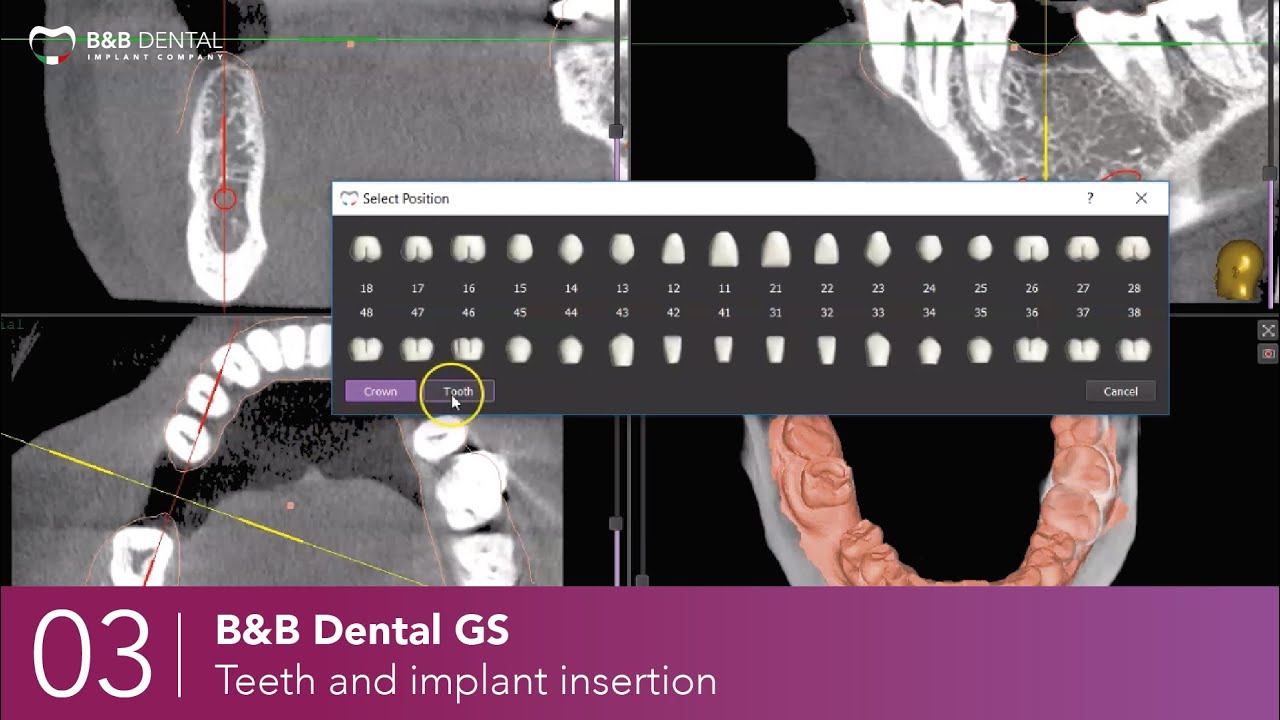Select lower tooth 35 icon
This screenshot has width=1280, height=720.
980,349
